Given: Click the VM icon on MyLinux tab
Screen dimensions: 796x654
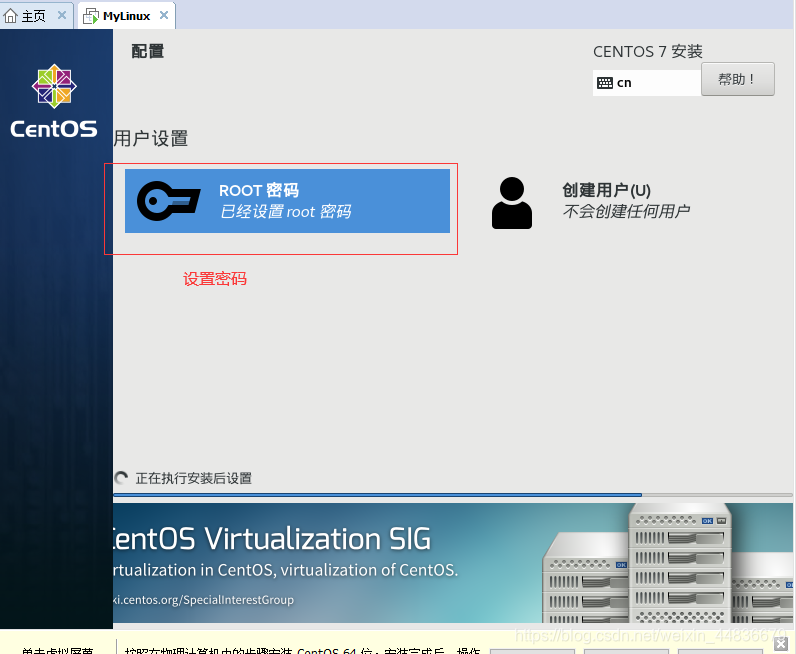Looking at the screenshot, I should pos(90,17).
